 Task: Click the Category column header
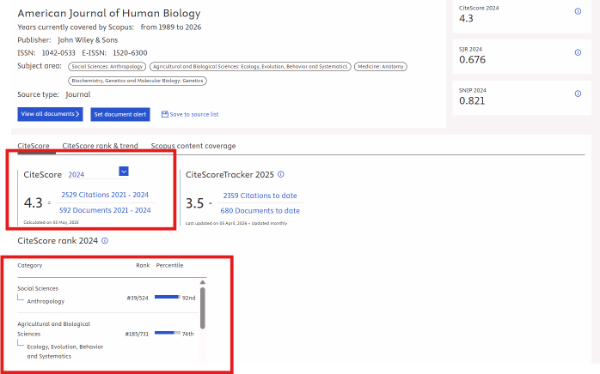point(30,265)
